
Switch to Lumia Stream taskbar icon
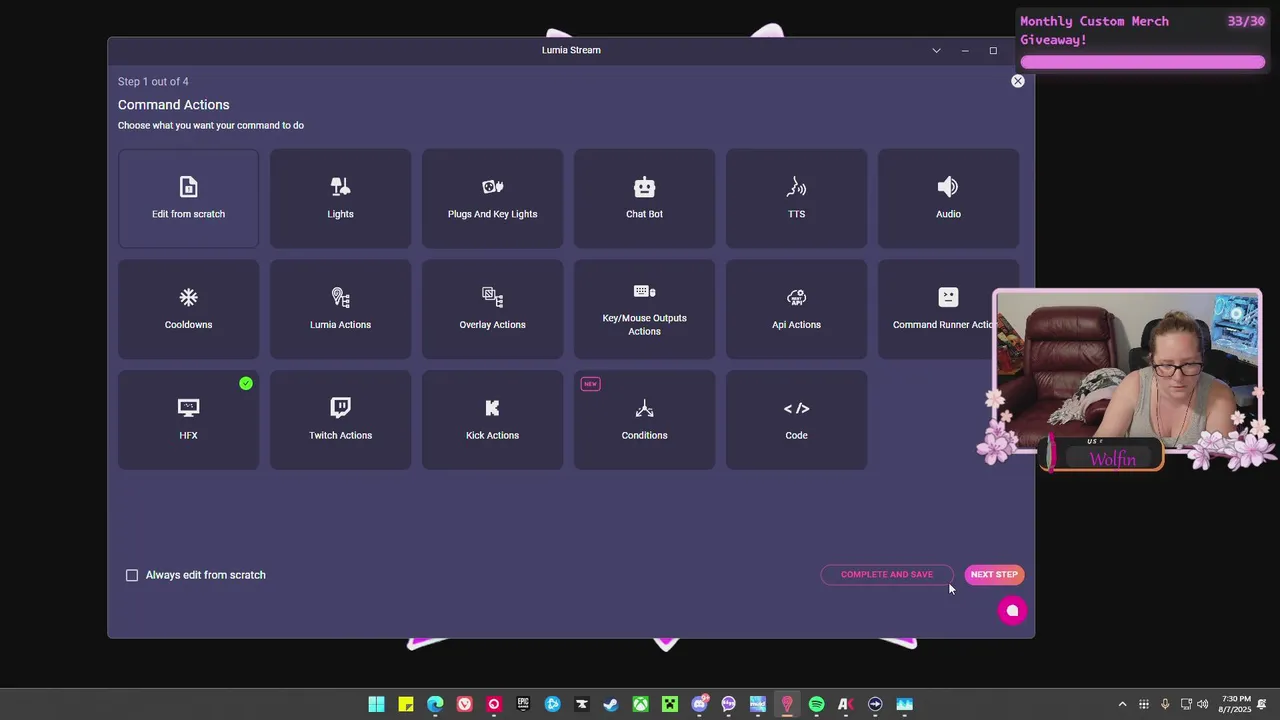[787, 704]
